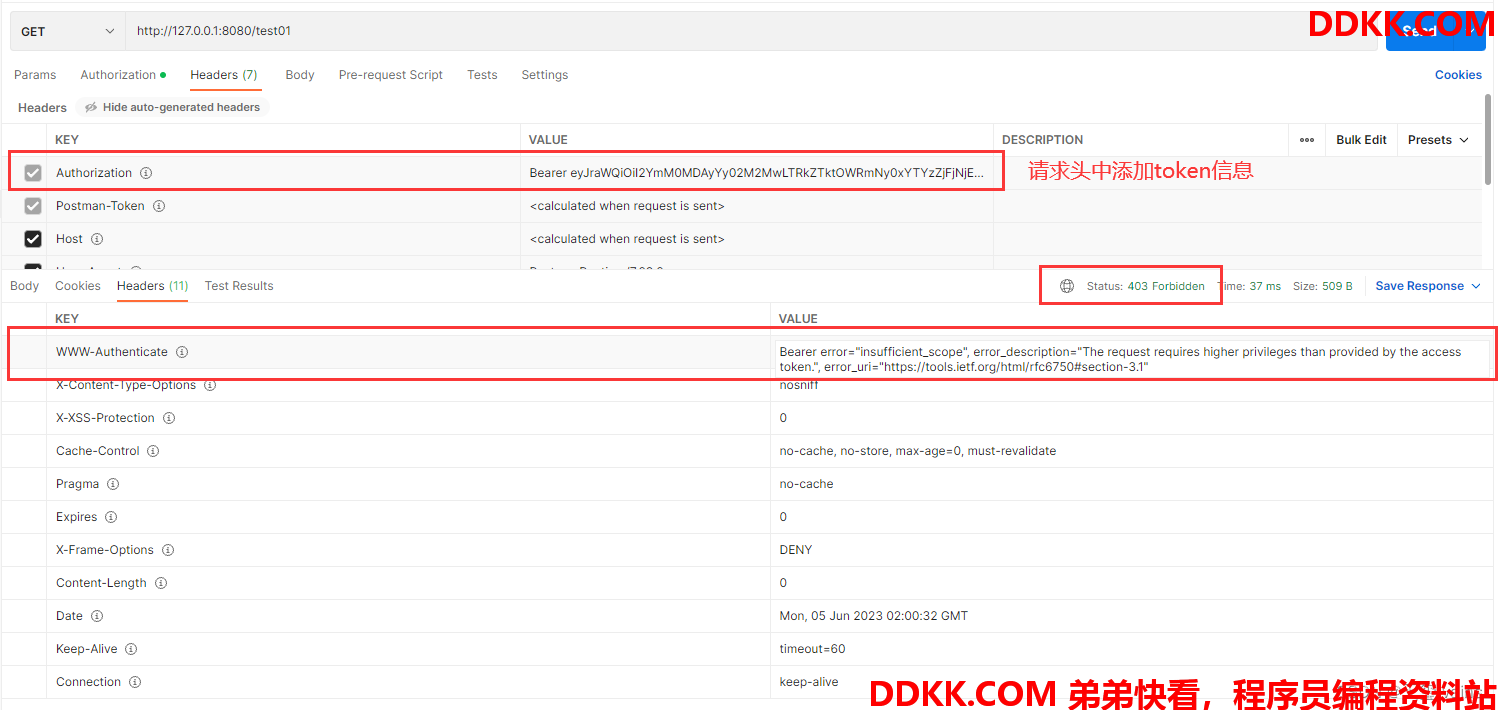Select response Headers (11) tab
This screenshot has width=1498, height=710.
153,286
